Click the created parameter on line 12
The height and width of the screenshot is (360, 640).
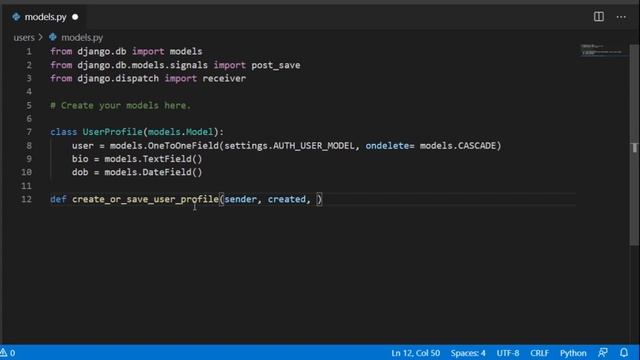point(287,199)
